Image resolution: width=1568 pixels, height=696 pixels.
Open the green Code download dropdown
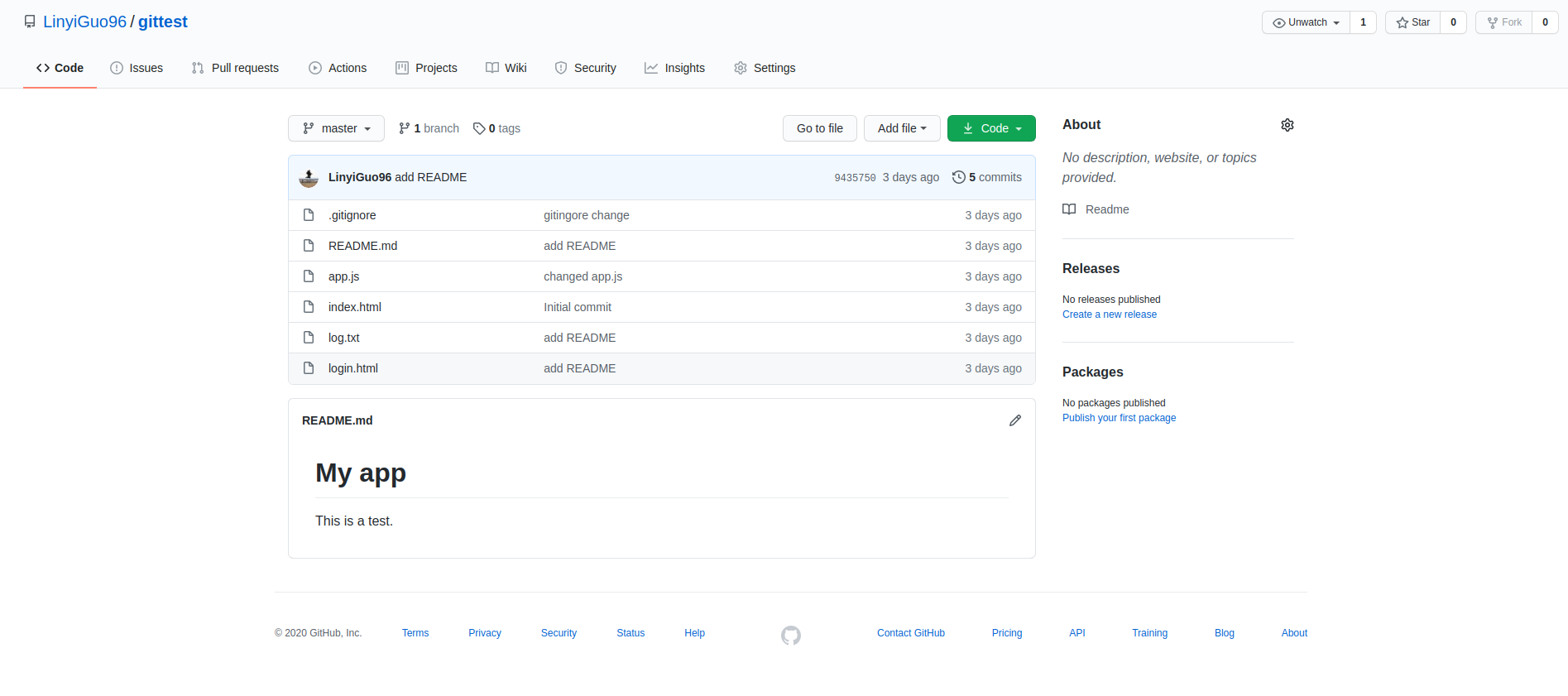tap(991, 128)
